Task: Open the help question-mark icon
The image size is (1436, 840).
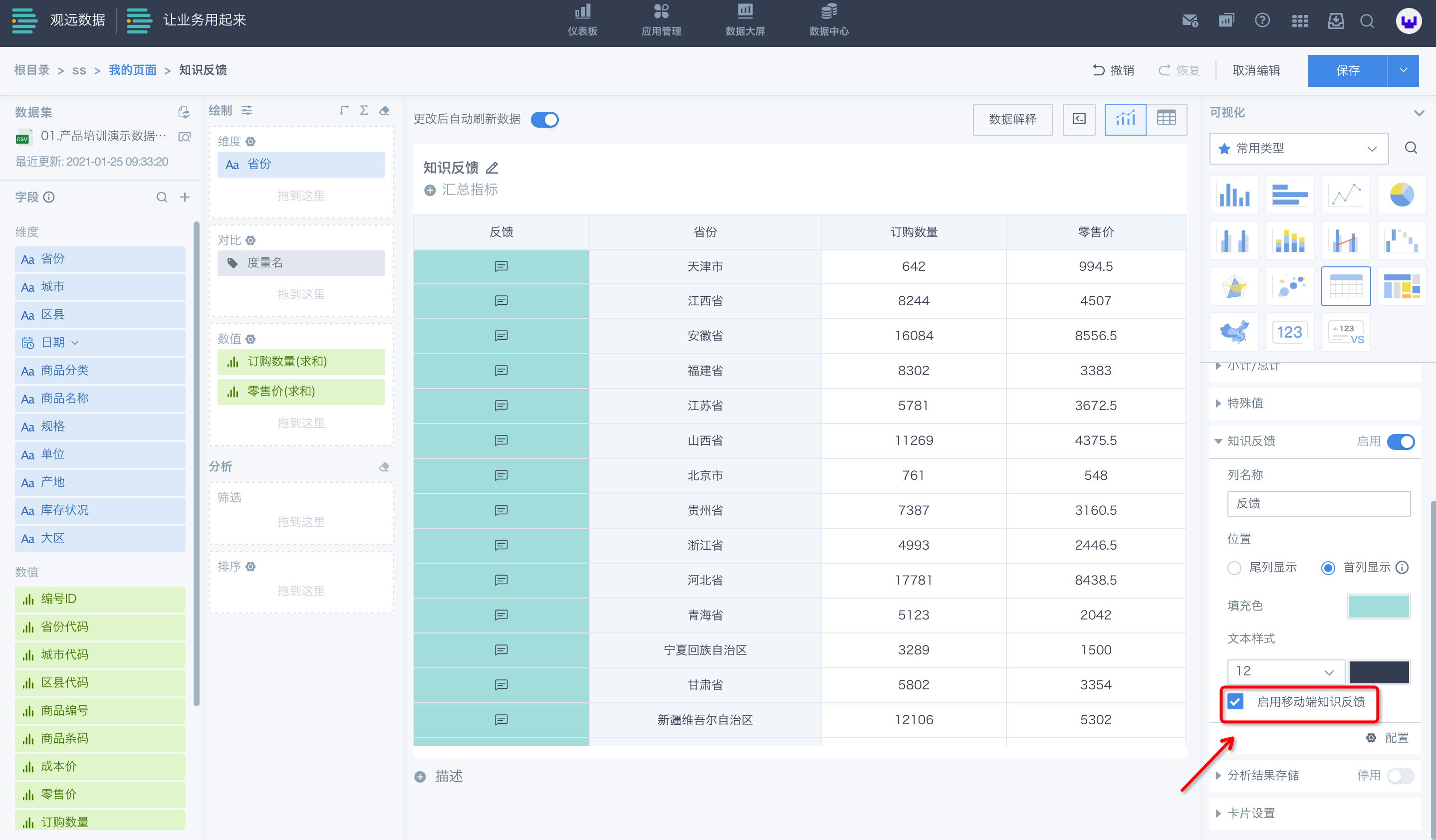Action: pyautogui.click(x=1262, y=20)
